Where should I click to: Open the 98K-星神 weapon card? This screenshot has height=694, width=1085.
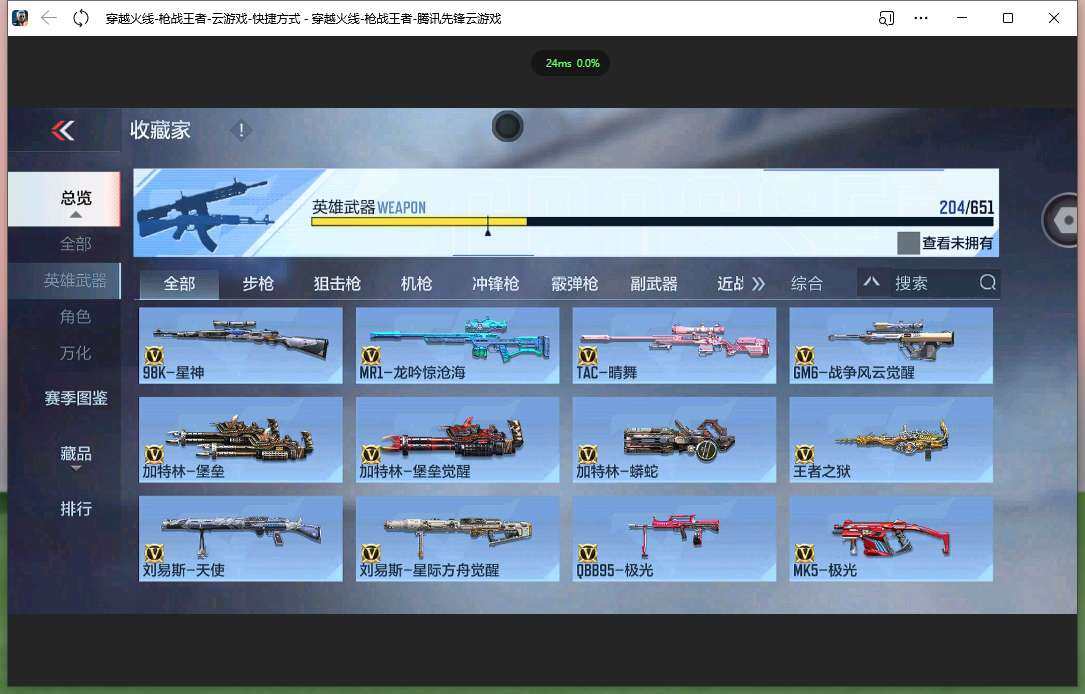pos(240,345)
